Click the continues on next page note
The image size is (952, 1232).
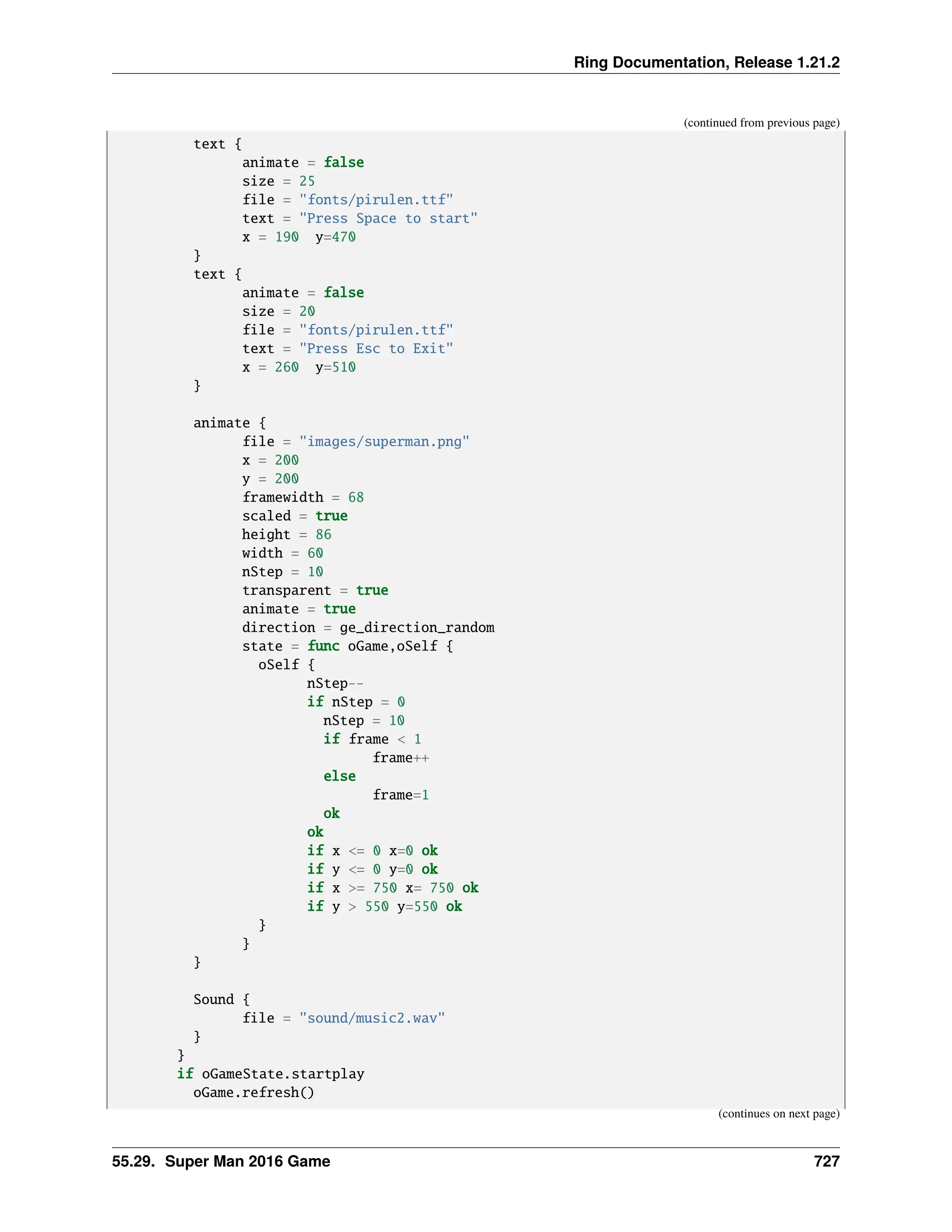778,1113
